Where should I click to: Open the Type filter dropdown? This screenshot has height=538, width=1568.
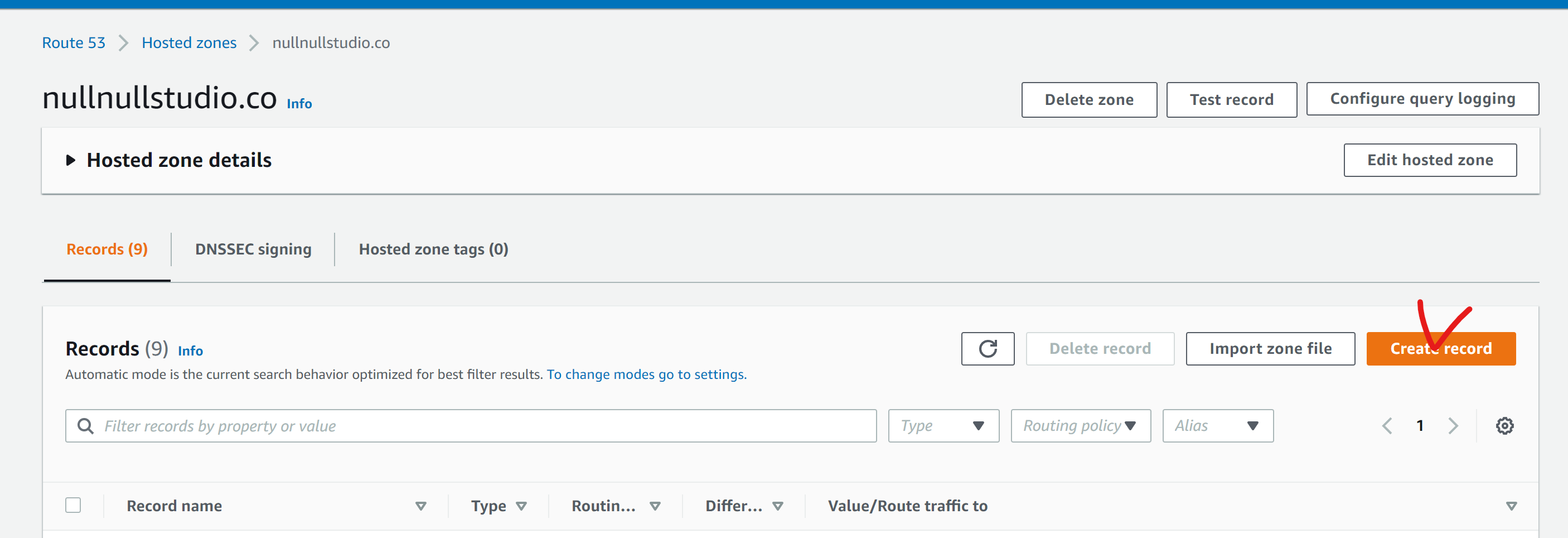(x=943, y=425)
